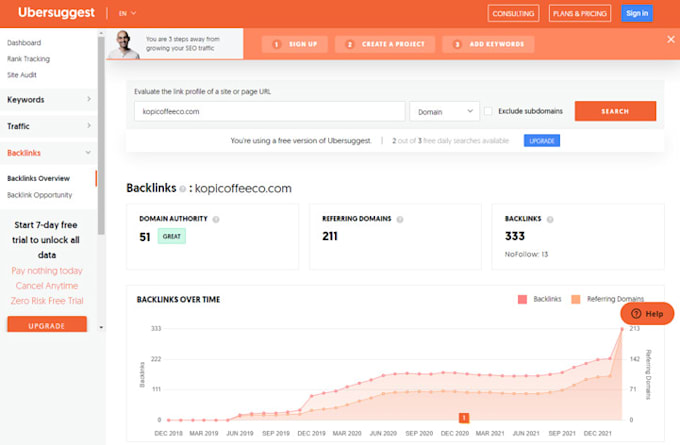
Task: Open Rank Tracking in the sidebar
Action: (x=28, y=59)
